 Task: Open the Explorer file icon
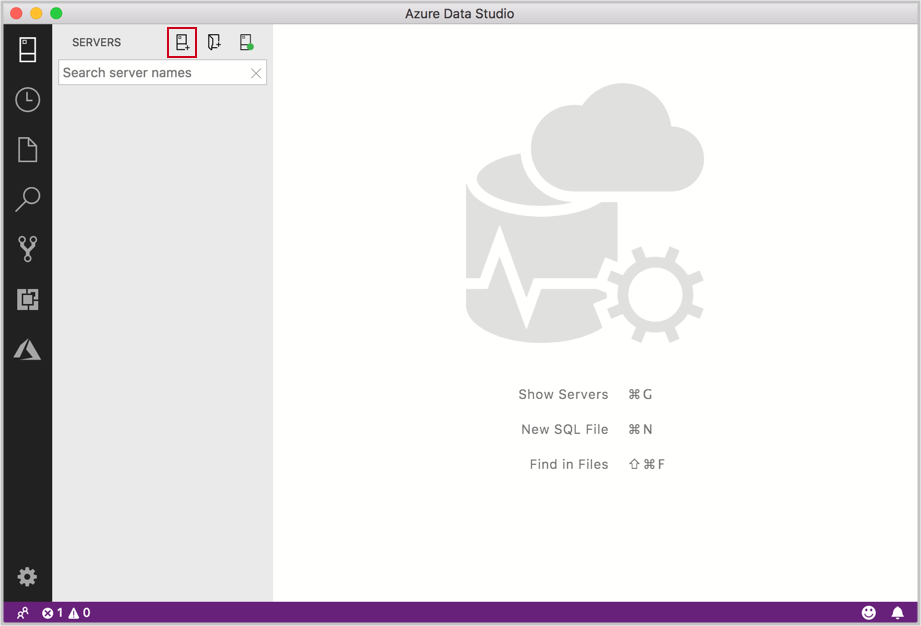tap(28, 150)
